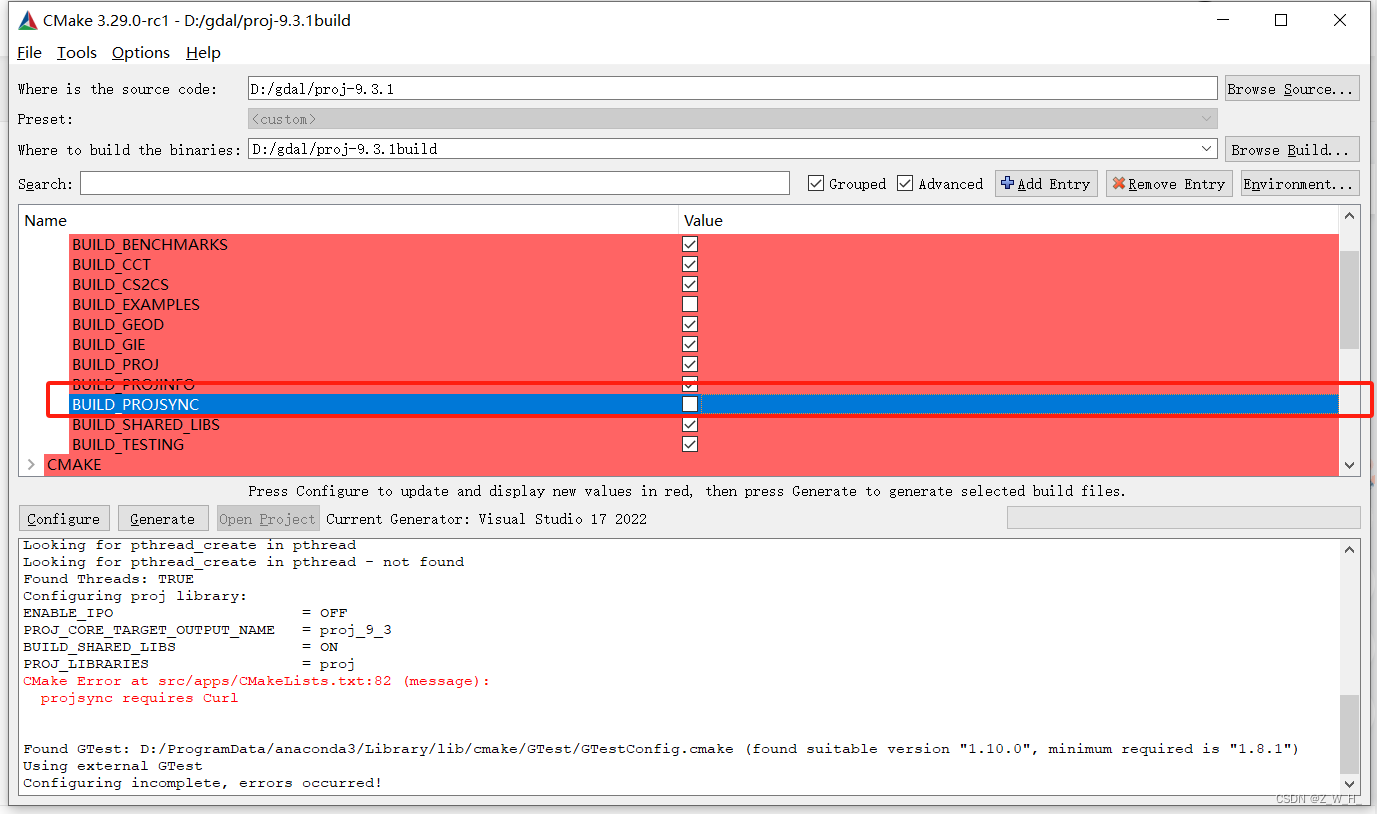
Task: Click the 'Configuring incomplete, errors occurred!' line
Action: coord(202,783)
